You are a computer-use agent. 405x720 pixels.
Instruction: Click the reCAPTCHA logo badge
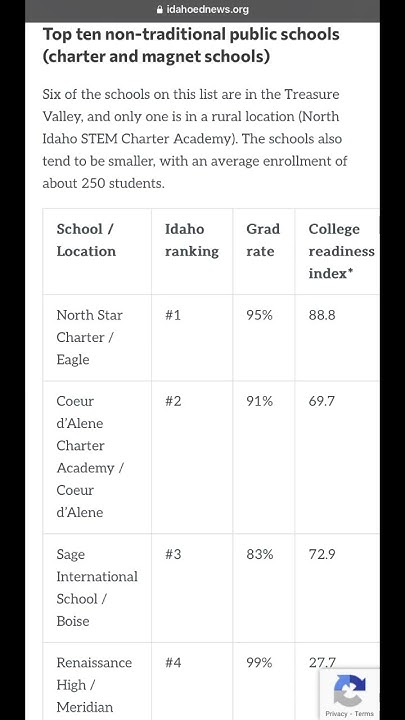[x=349, y=690]
